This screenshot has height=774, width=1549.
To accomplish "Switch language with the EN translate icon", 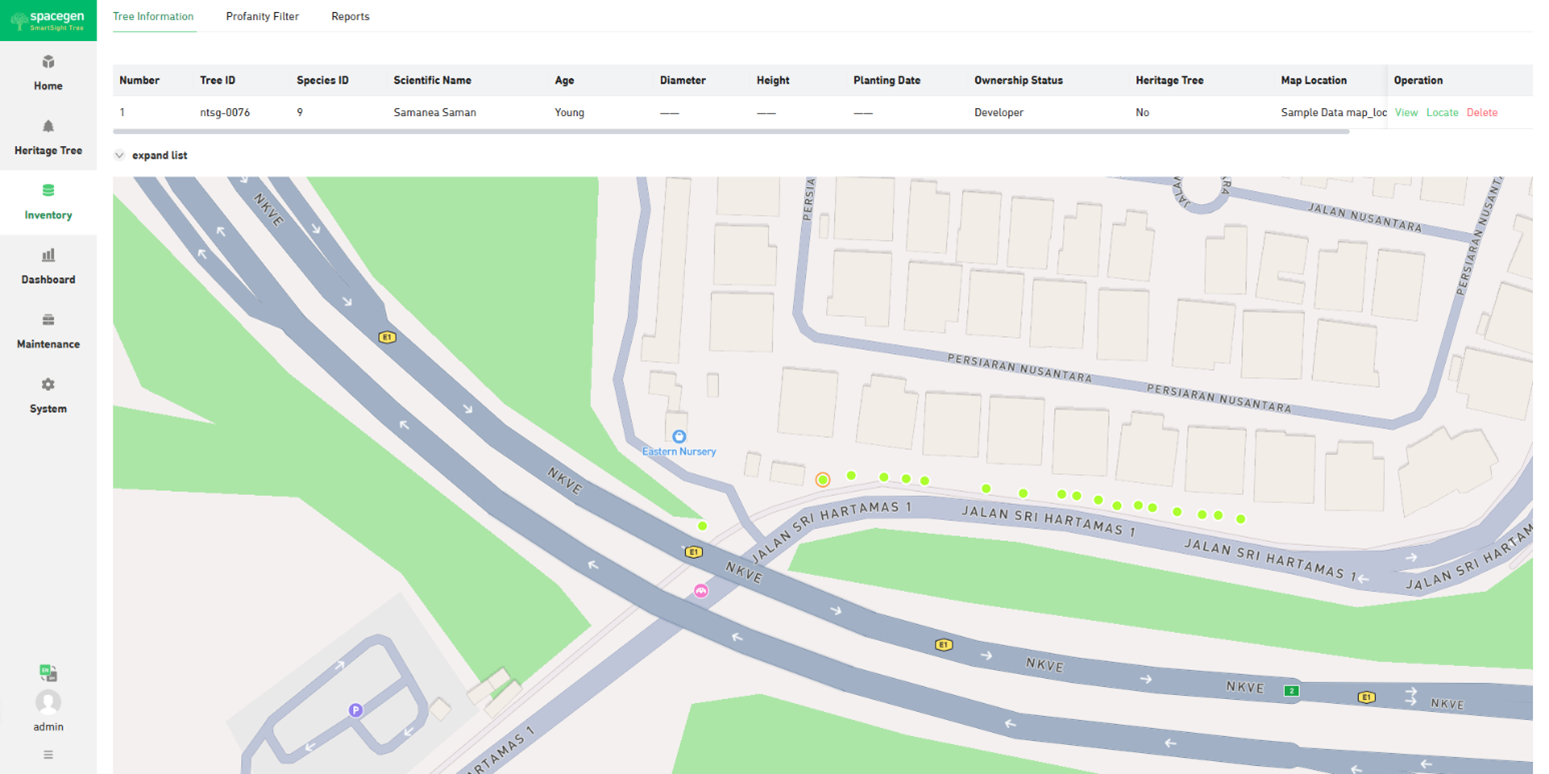I will click(48, 673).
